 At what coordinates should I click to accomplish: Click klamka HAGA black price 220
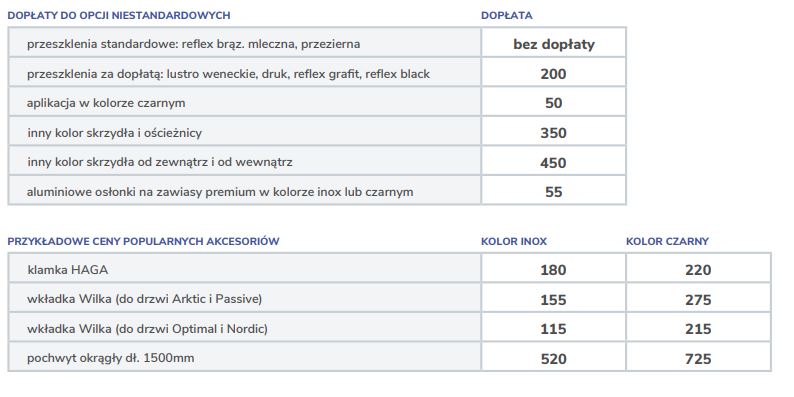pyautogui.click(x=698, y=270)
